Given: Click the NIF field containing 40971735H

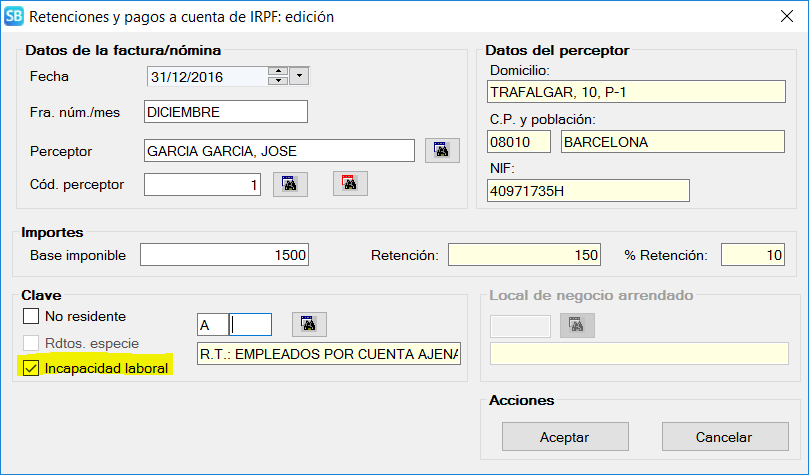Looking at the screenshot, I should [588, 190].
